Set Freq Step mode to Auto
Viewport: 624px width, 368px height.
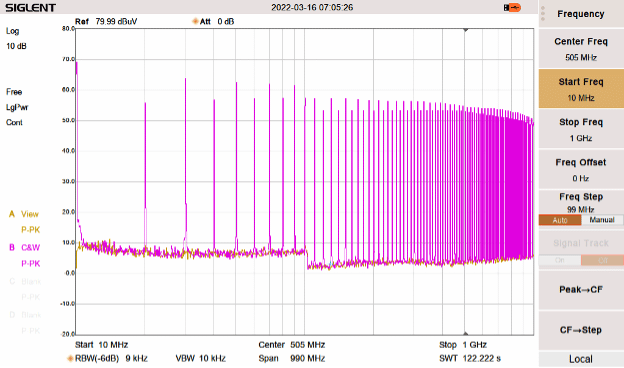click(x=560, y=220)
